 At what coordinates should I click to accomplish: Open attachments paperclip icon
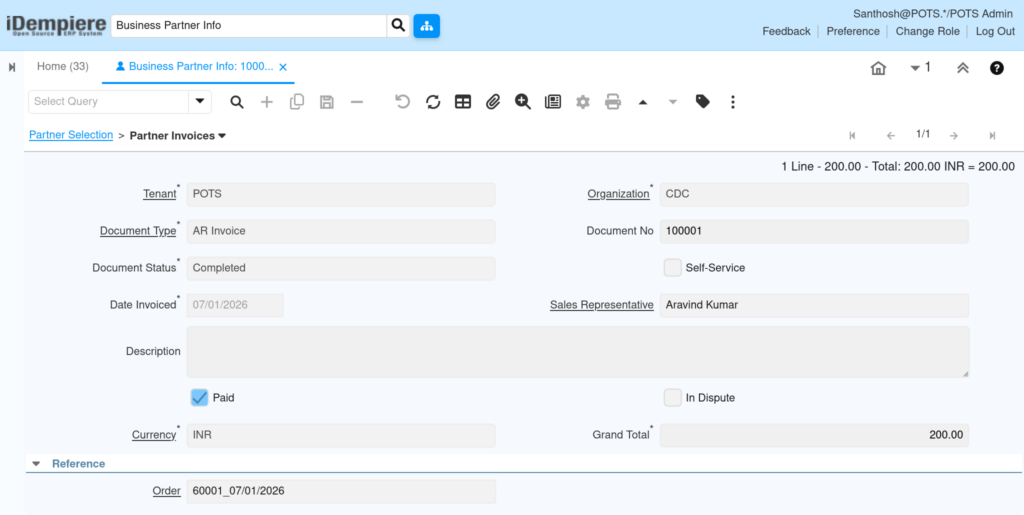492,102
